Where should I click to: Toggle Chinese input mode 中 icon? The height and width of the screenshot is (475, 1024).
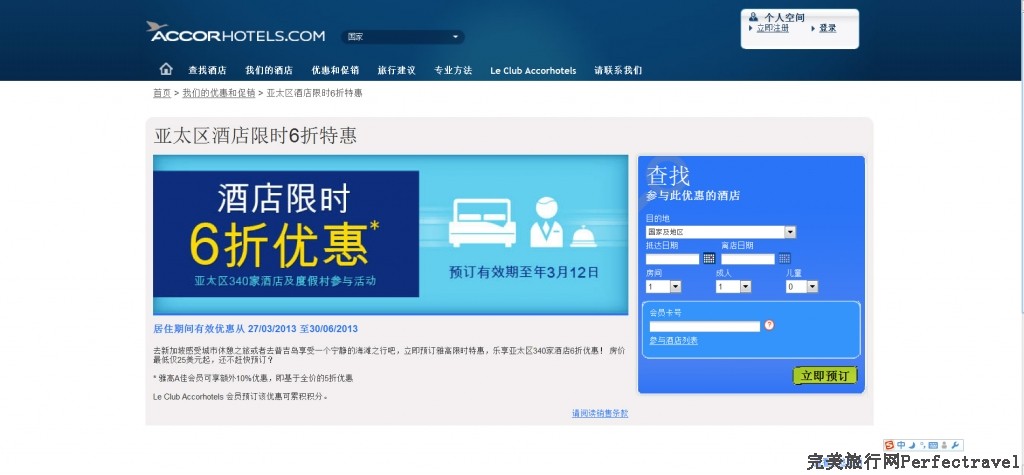(x=902, y=446)
